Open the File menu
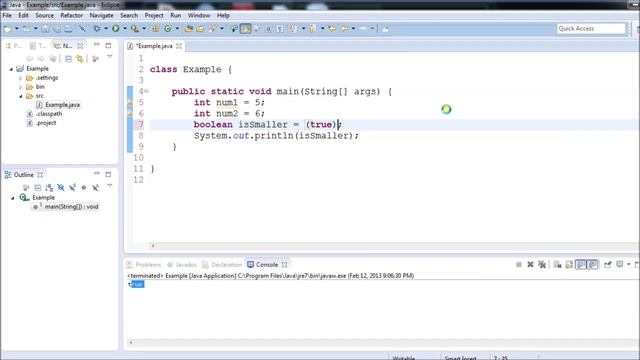The height and width of the screenshot is (360, 640). tap(7, 15)
